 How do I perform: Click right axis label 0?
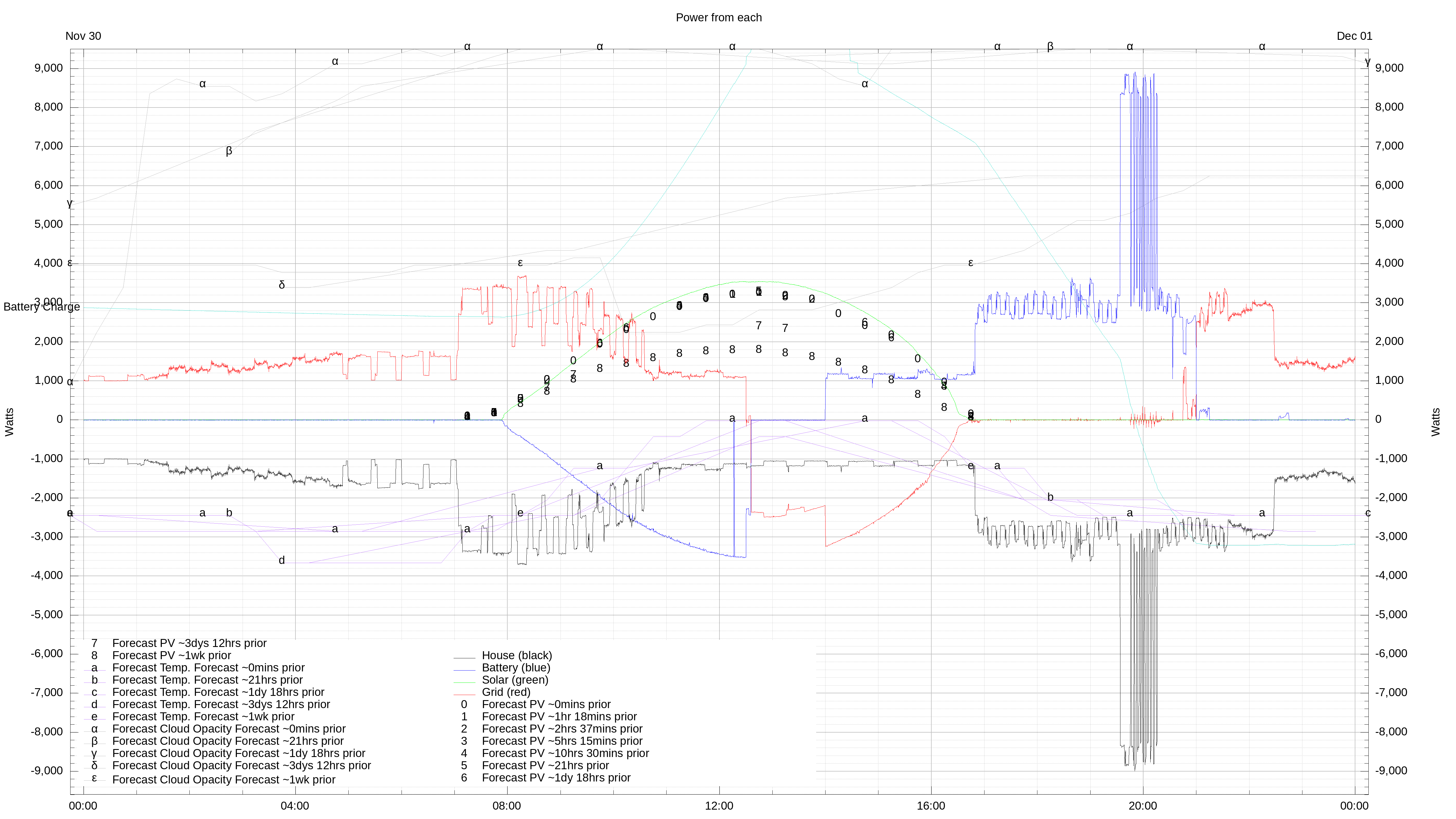[1378, 419]
